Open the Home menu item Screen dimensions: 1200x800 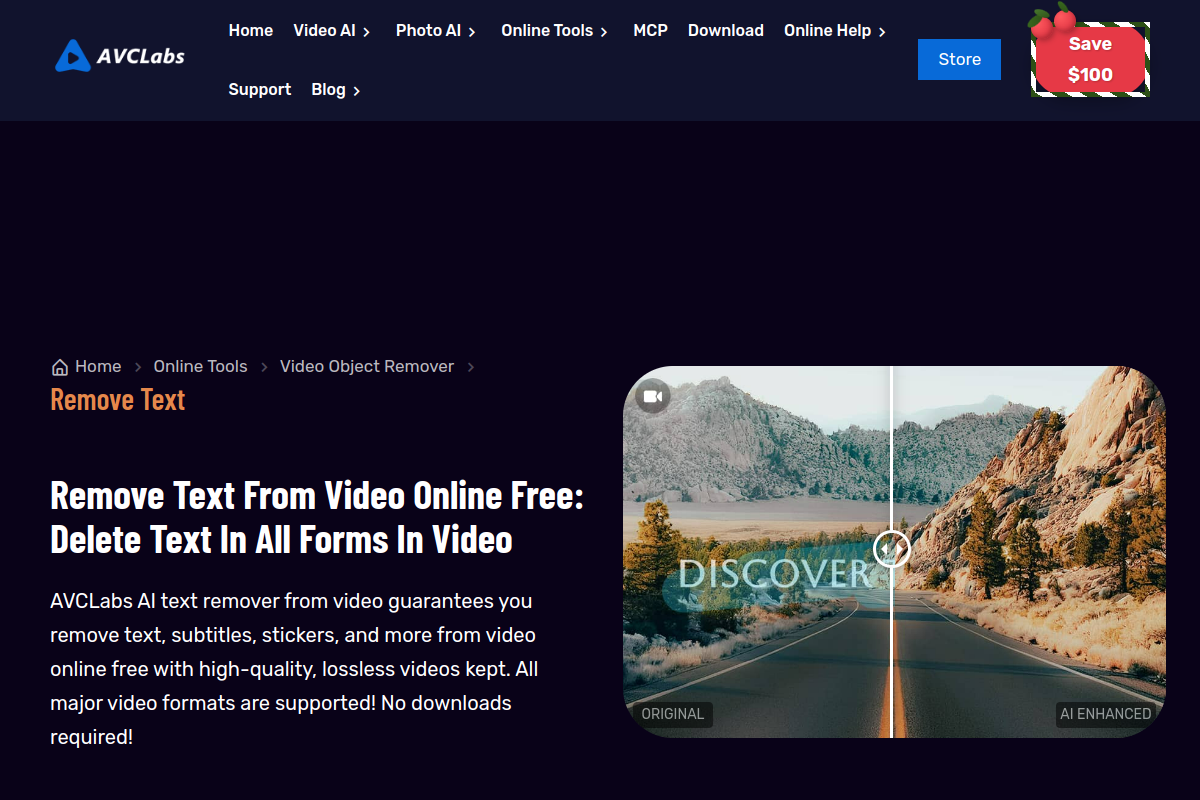click(251, 31)
